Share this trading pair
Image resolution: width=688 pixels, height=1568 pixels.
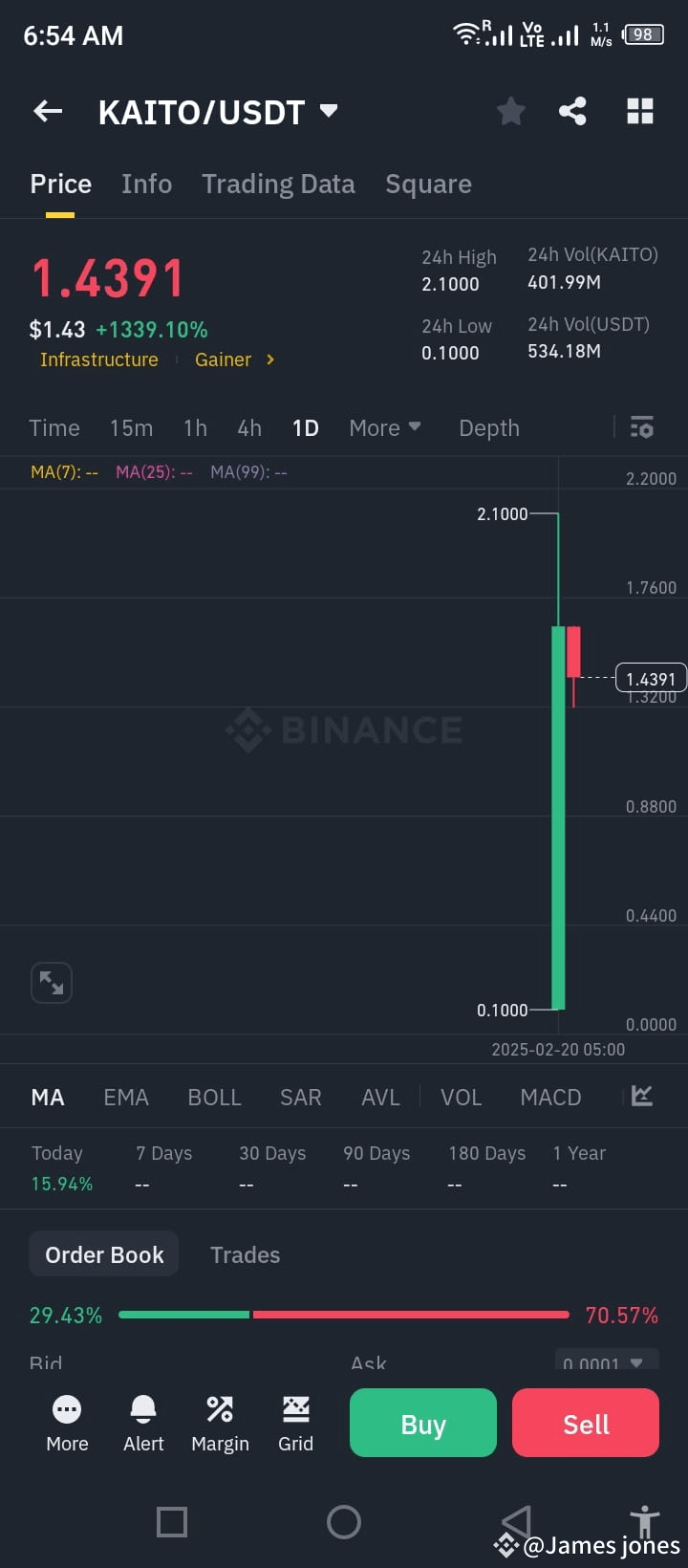pos(572,111)
